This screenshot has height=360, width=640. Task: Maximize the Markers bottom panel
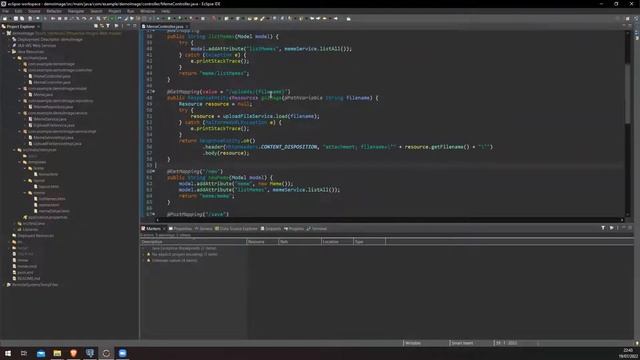pyautogui.click(x=630, y=228)
